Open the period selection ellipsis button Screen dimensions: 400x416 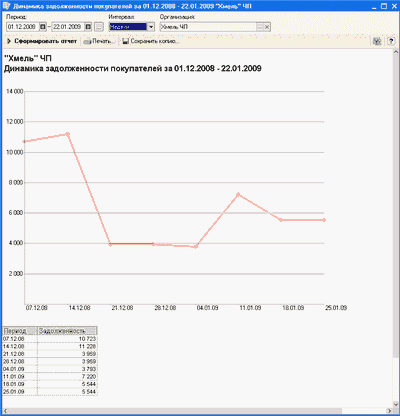tap(99, 27)
